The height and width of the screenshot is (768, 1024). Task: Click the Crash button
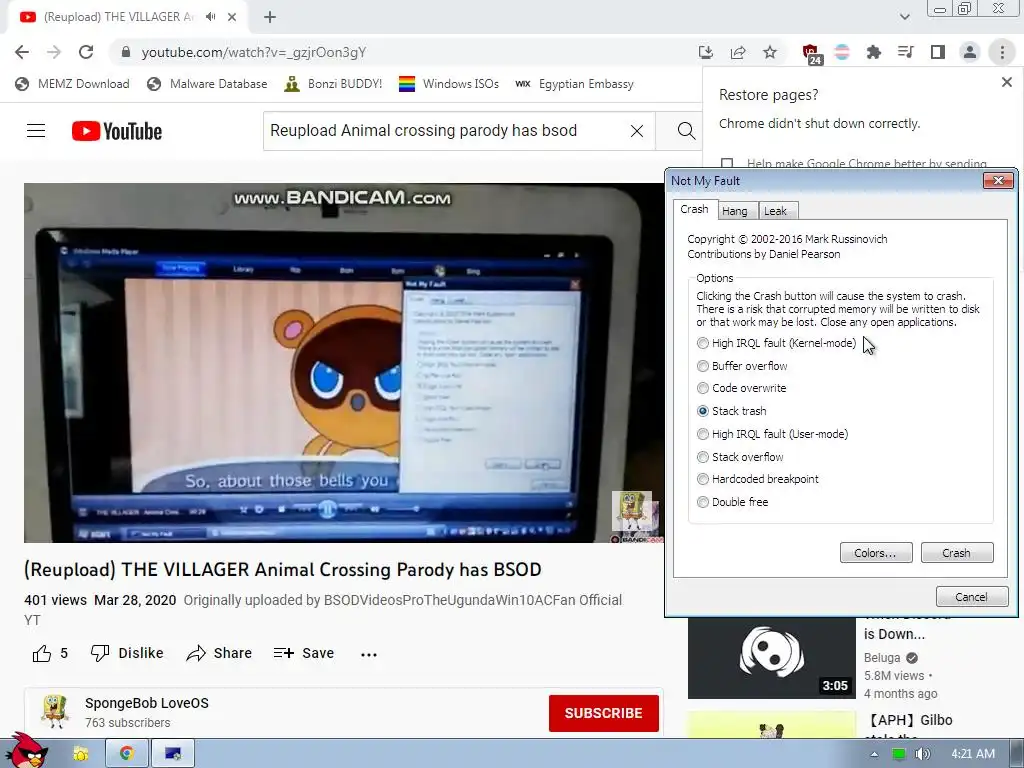(957, 552)
